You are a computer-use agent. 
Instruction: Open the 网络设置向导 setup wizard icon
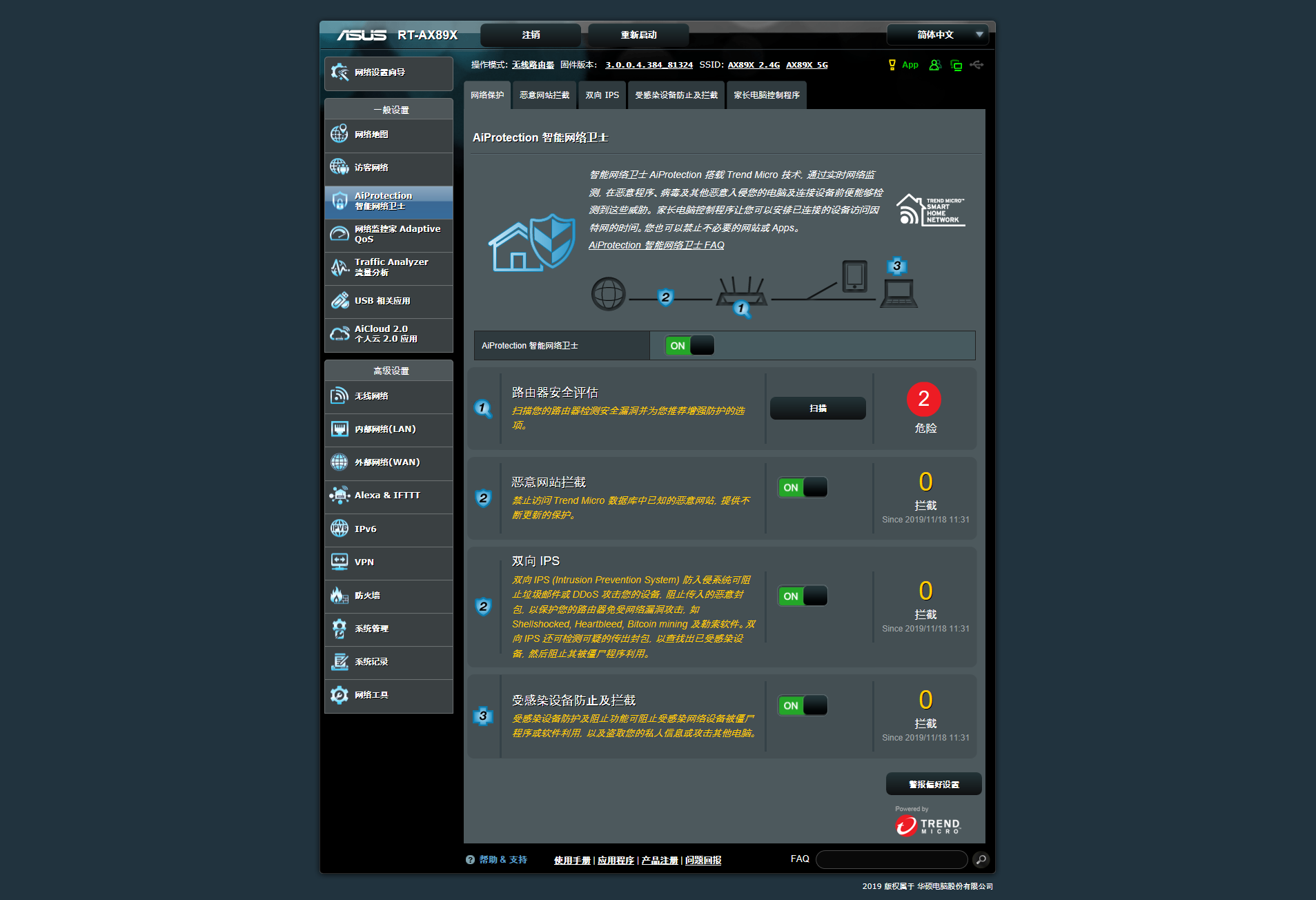pyautogui.click(x=339, y=72)
